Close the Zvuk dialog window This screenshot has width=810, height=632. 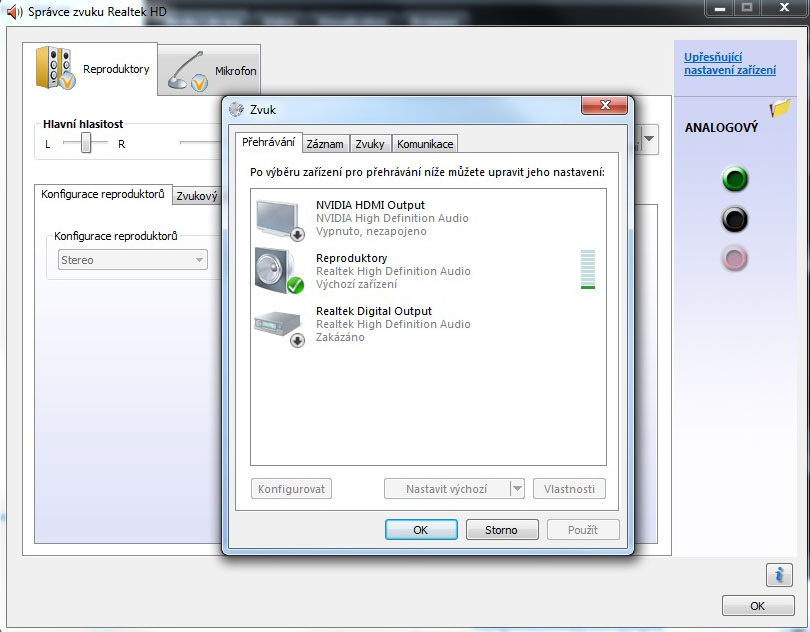(x=605, y=105)
